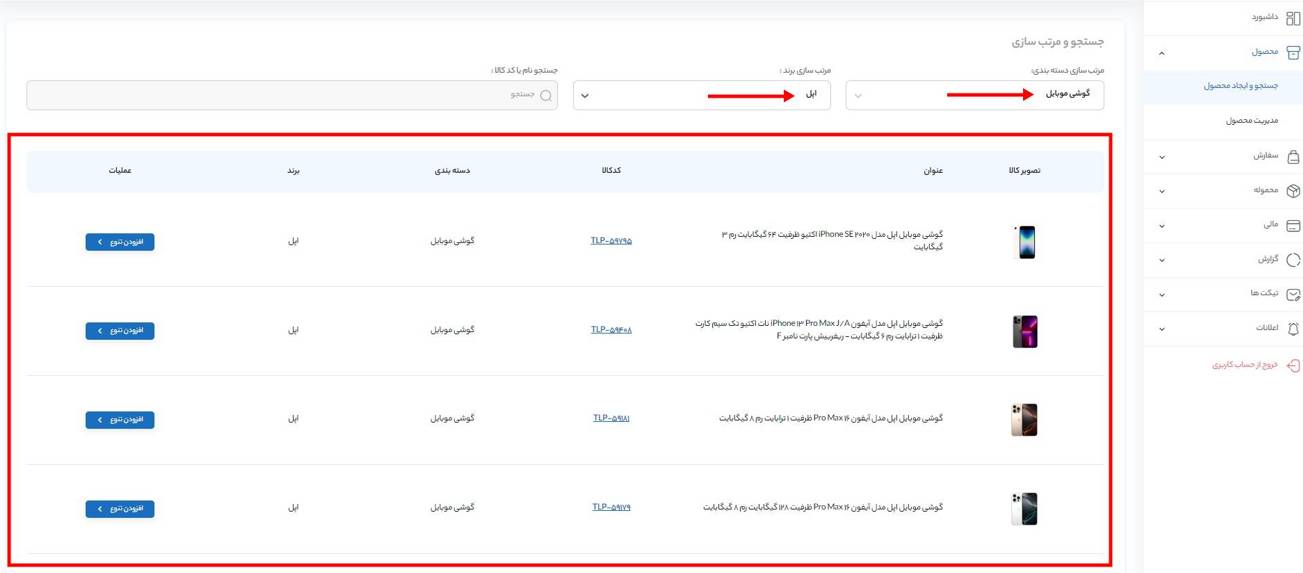Click افزودن تنوع for the 16 Pro Max 1TB row

pos(120,420)
